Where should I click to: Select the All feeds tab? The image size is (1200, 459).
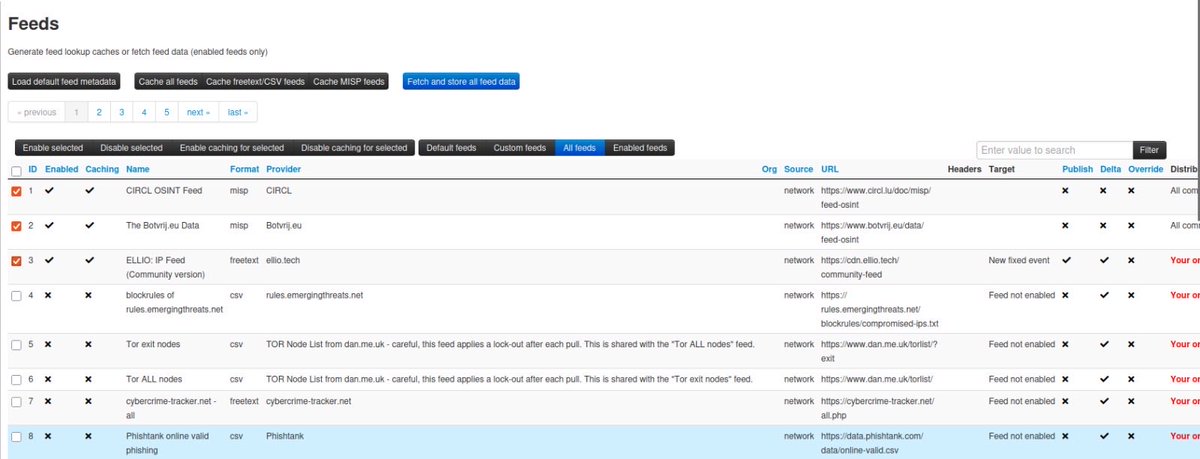(579, 148)
